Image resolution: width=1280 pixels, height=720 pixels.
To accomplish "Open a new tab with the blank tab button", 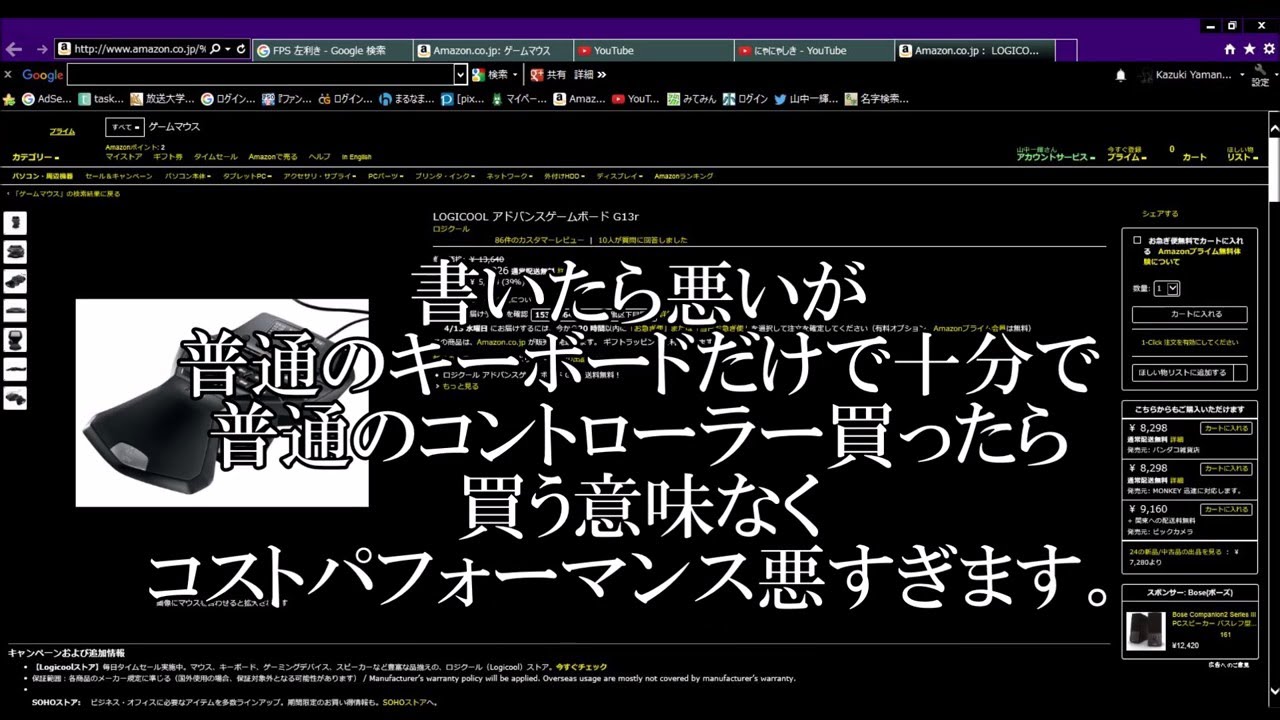I will tap(1066, 50).
